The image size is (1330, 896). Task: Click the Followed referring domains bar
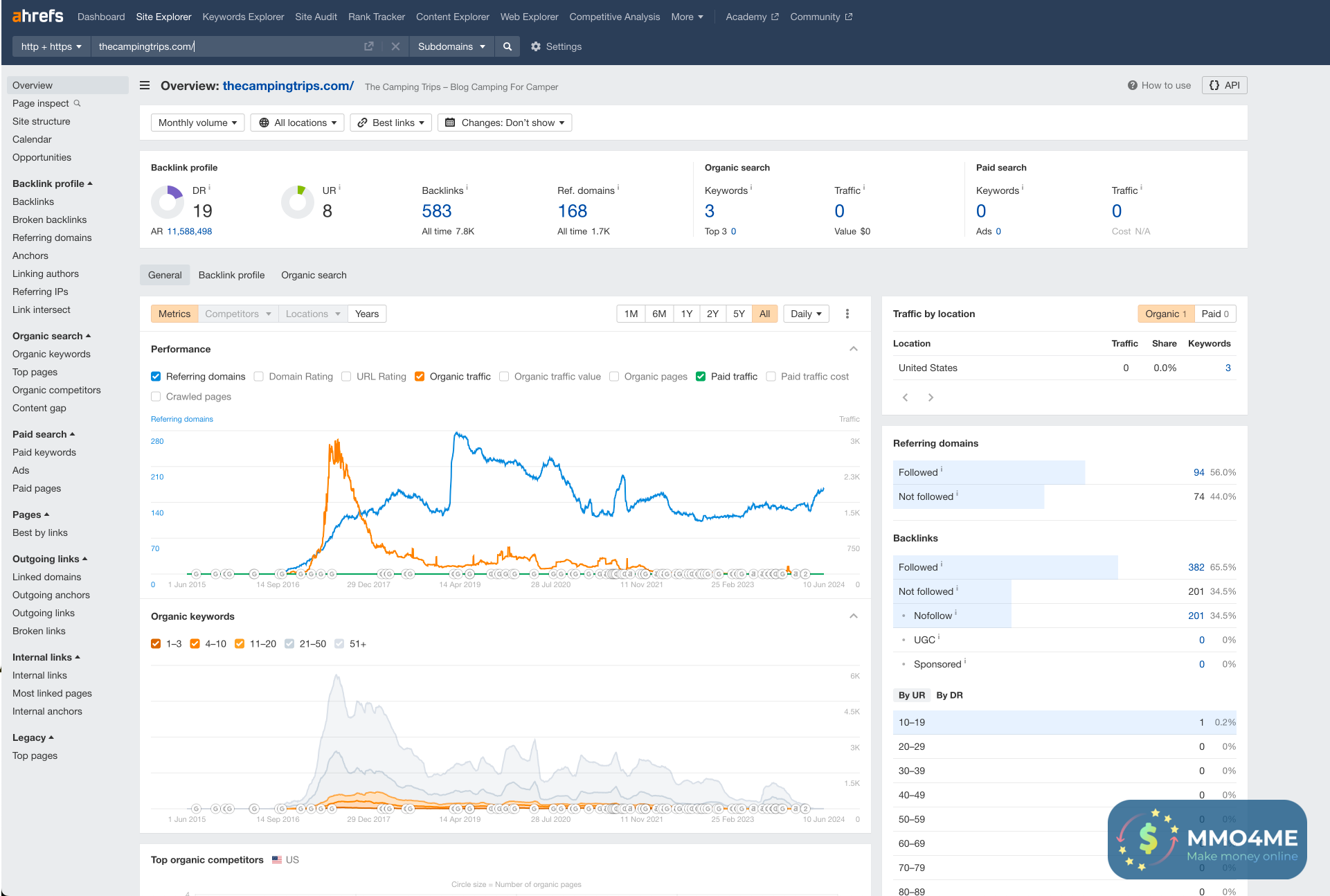pyautogui.click(x=989, y=472)
